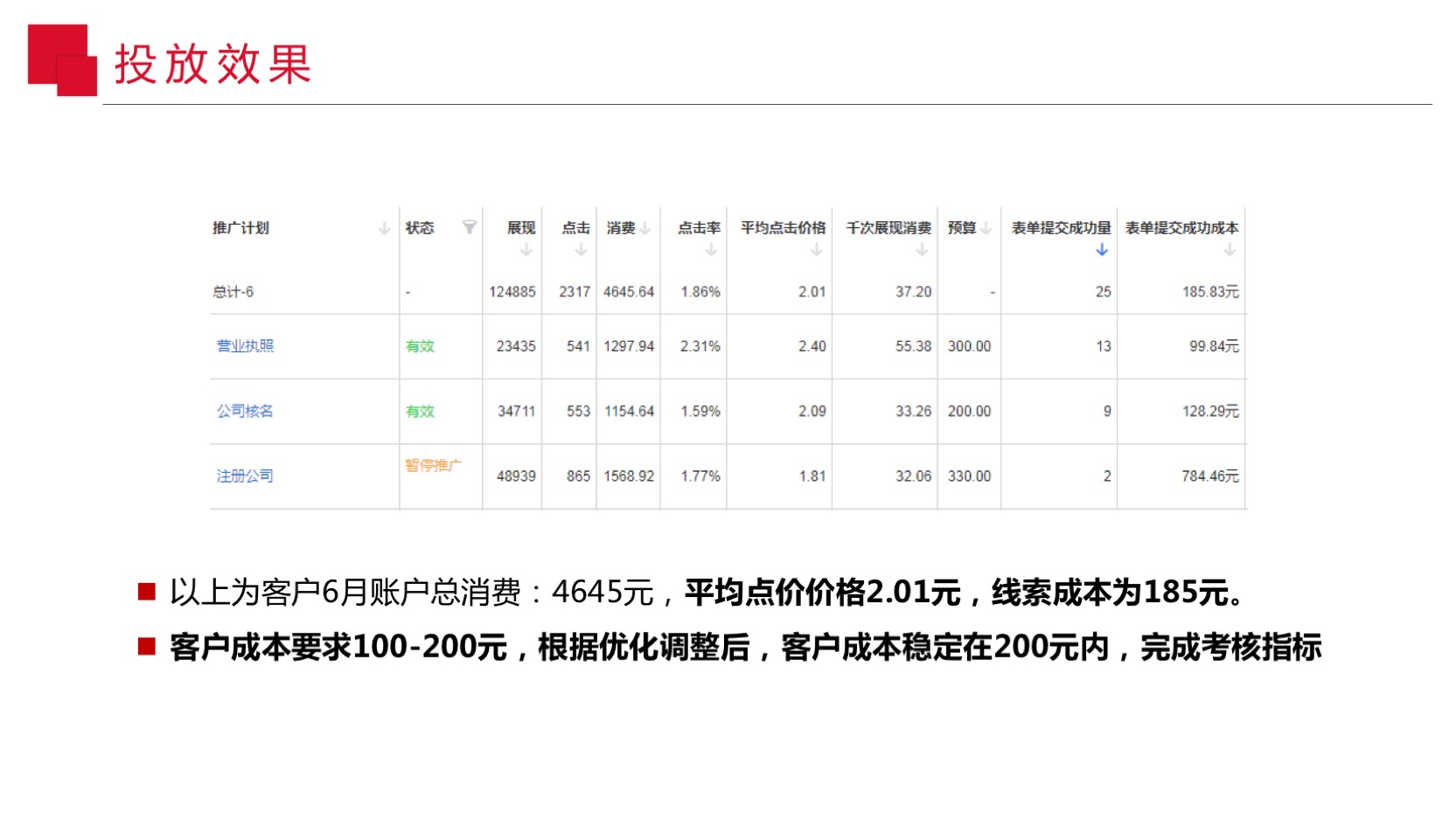Sort by 点击 column arrow
Viewport: 1456px width, 819px height.
click(x=581, y=250)
